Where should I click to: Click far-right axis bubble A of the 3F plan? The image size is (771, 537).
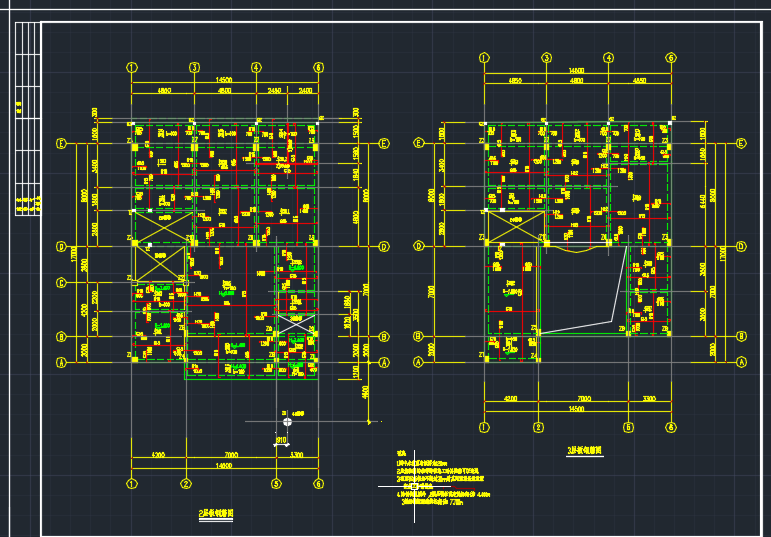(x=741, y=362)
